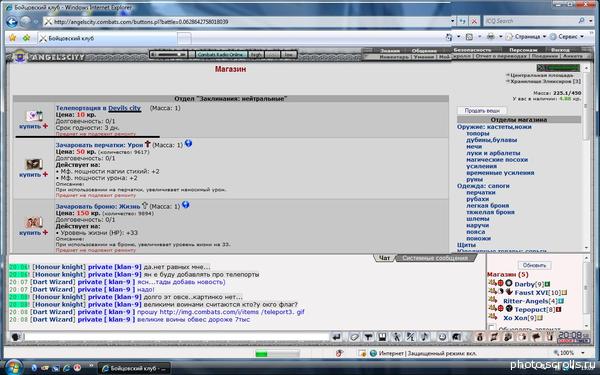Click the floppy disk save icon
Viewport: 600px width, 375px height.
382,337
